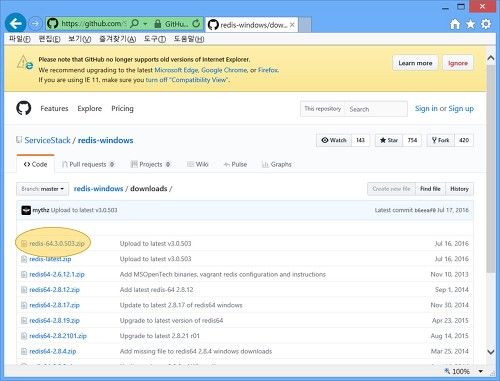Switch to the Wiki tab
This screenshot has width=500, height=381.
(198, 164)
